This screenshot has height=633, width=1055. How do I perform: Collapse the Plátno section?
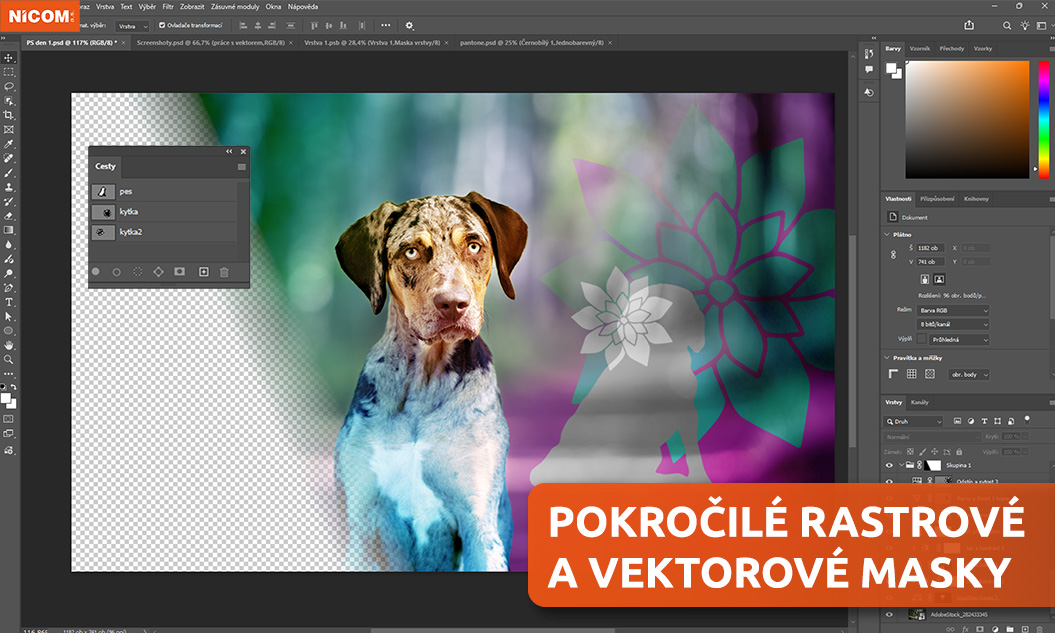click(888, 234)
